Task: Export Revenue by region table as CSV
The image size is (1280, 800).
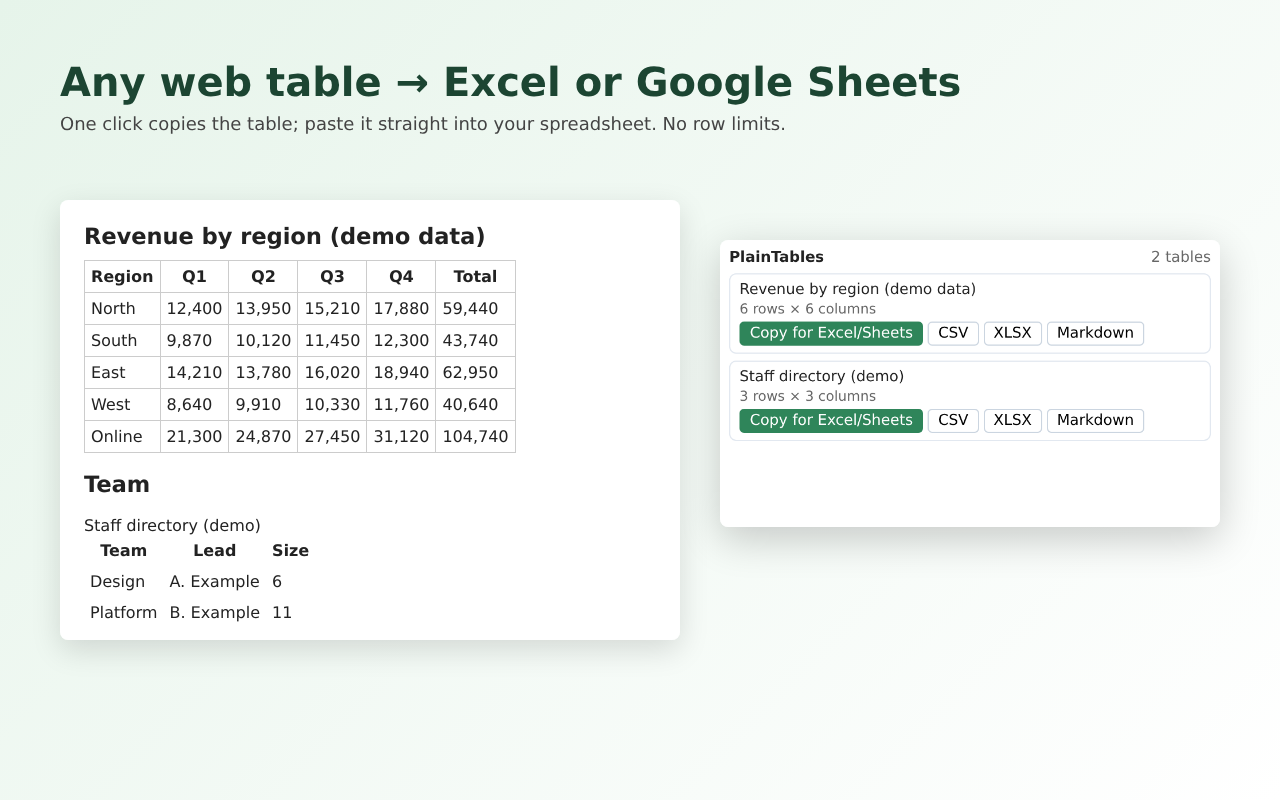Action: click(x=953, y=333)
